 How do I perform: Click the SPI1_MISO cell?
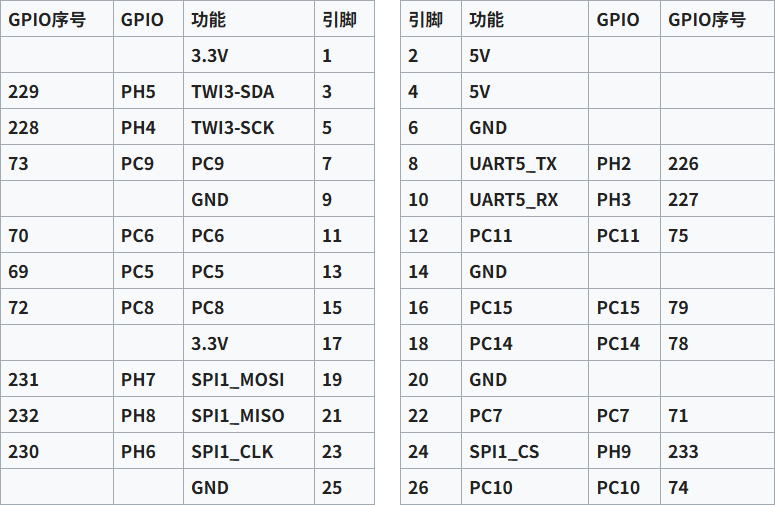point(237,416)
